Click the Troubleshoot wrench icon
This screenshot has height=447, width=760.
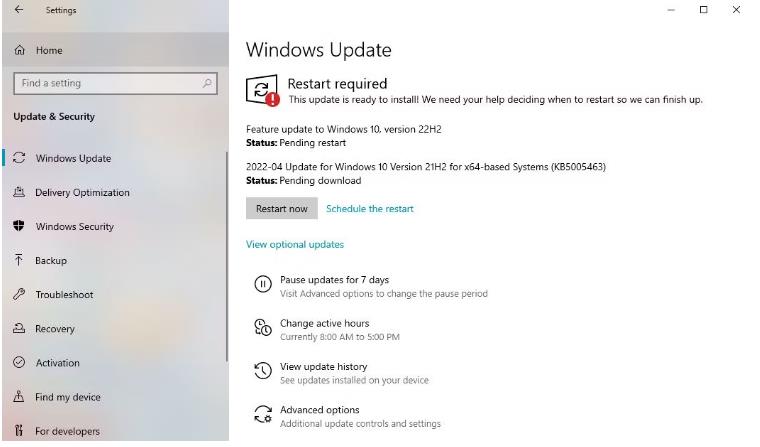[x=19, y=294]
